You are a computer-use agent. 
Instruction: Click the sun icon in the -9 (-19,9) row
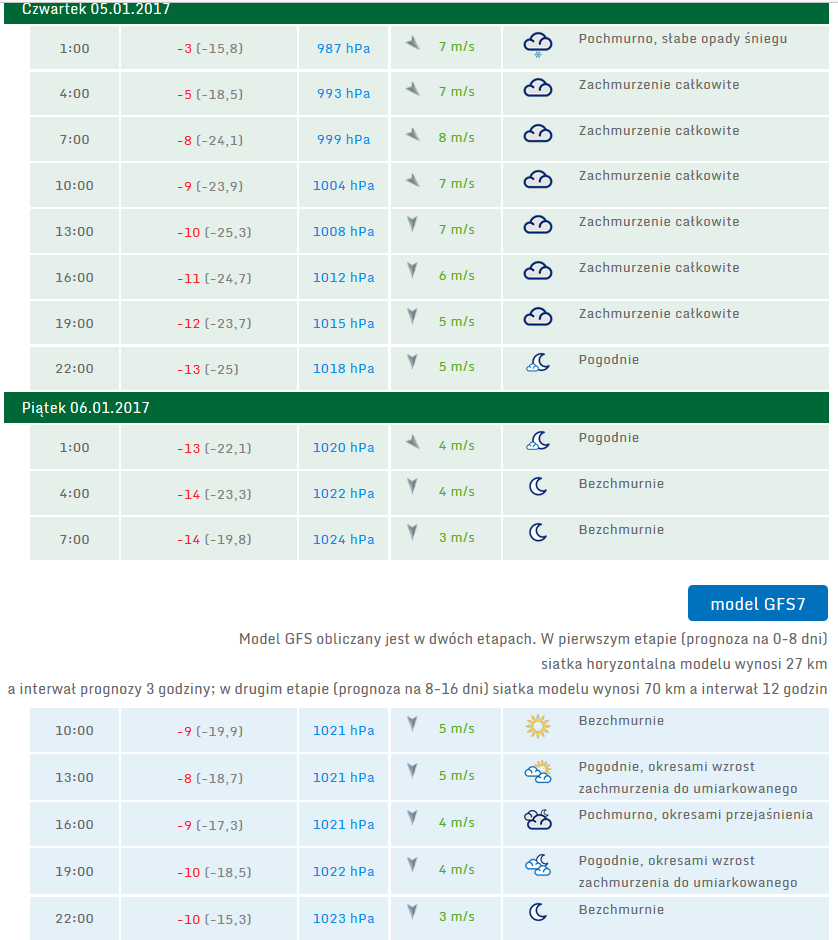pos(538,726)
